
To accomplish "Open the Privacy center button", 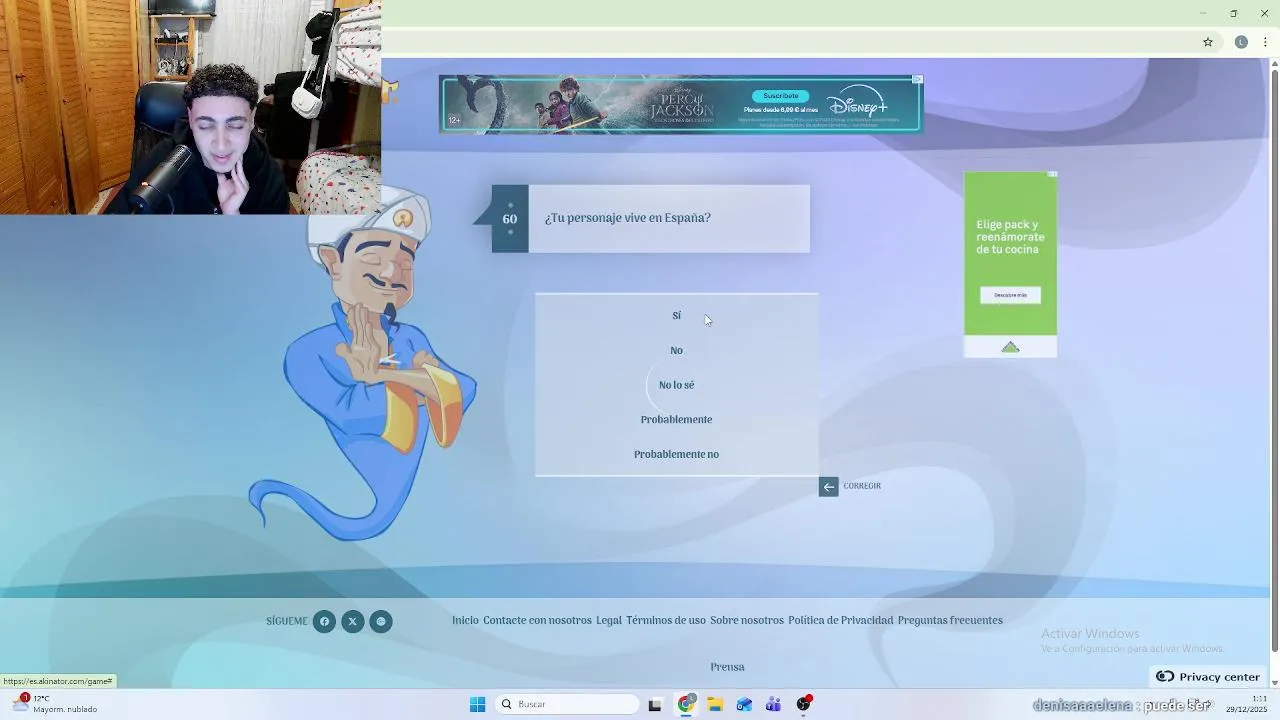I will click(1208, 677).
